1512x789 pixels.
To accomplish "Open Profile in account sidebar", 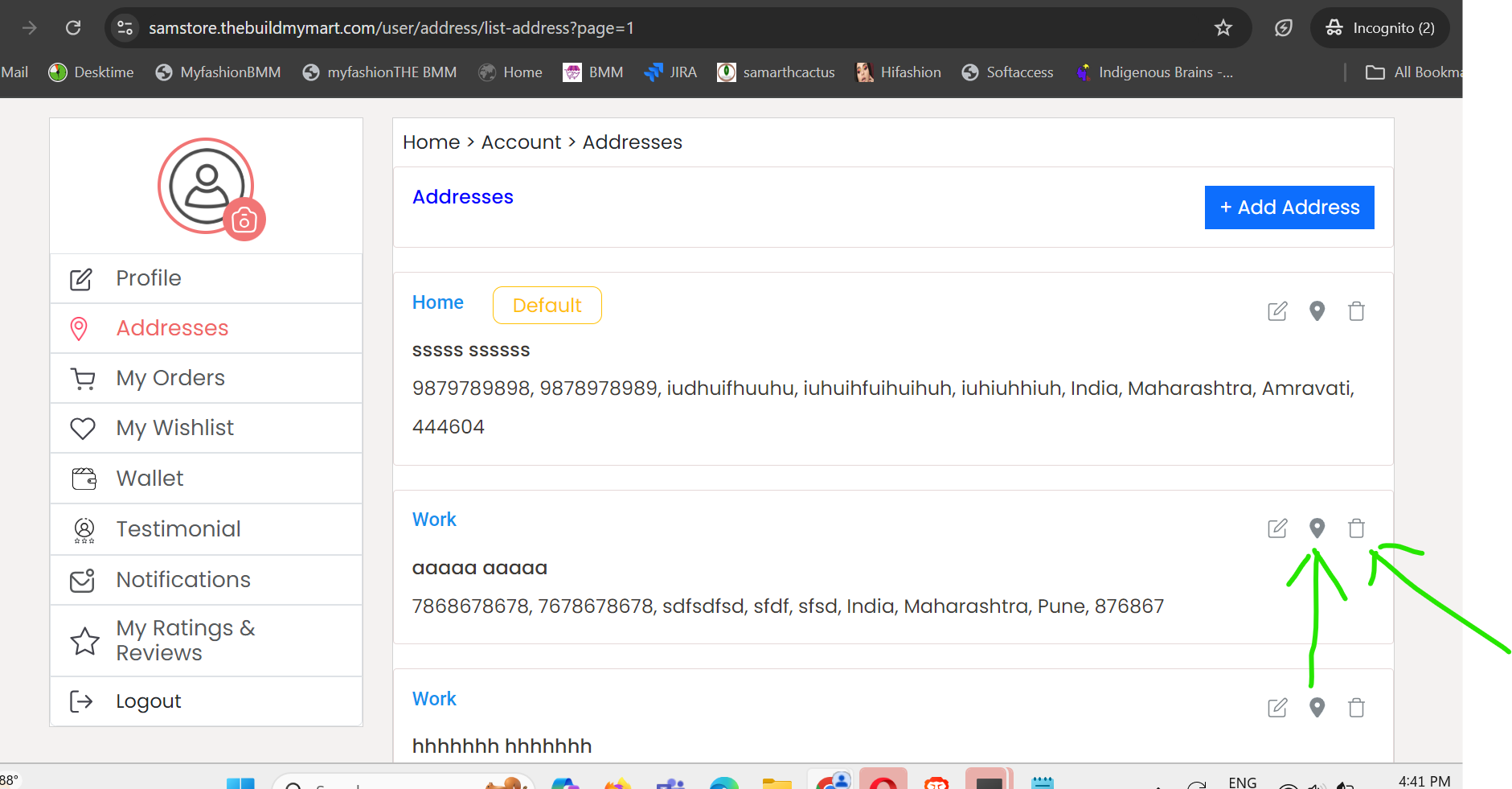I will (x=207, y=278).
